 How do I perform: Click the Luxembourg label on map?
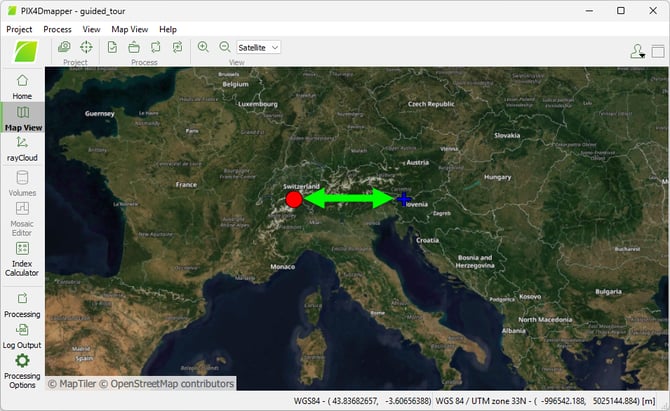pos(258,104)
